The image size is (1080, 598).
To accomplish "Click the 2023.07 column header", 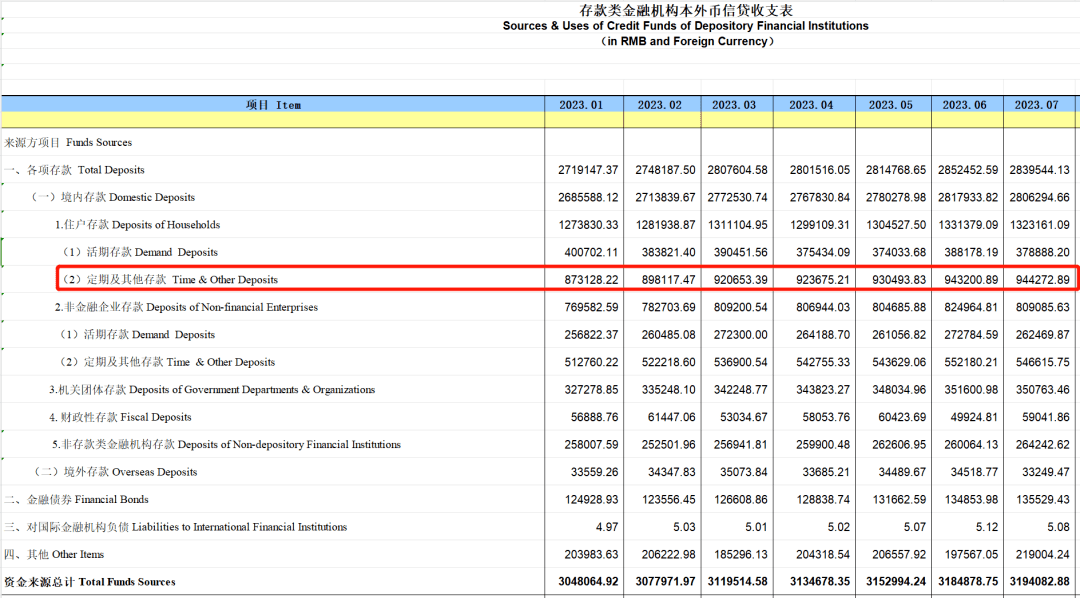I will (x=1042, y=104).
